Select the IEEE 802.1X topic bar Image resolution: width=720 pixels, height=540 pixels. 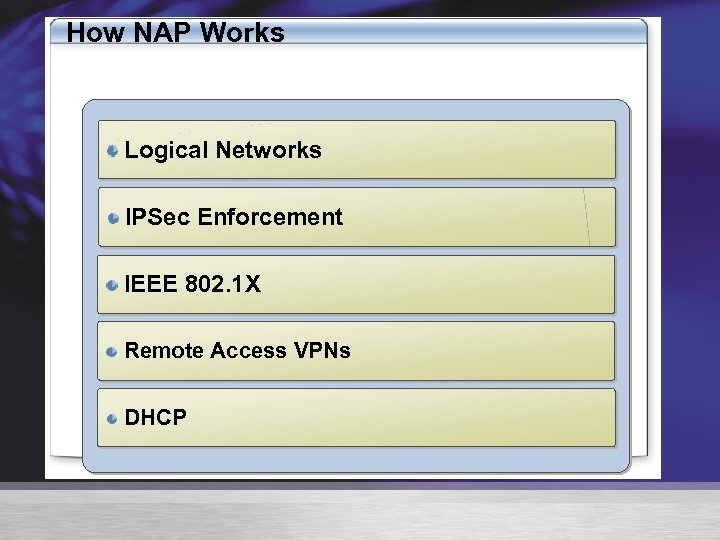356,284
